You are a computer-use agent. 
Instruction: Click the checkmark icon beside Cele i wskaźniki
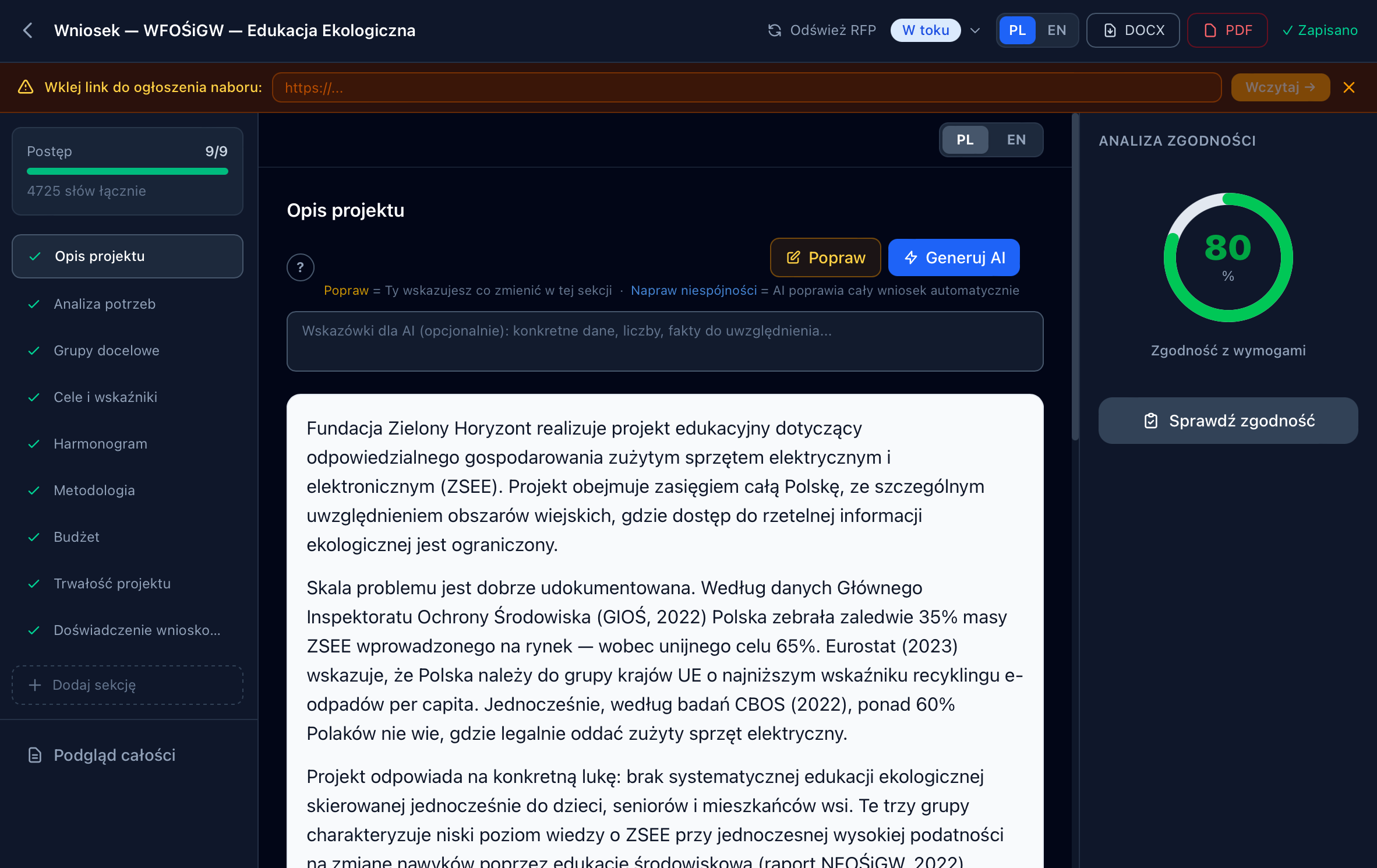click(x=34, y=397)
